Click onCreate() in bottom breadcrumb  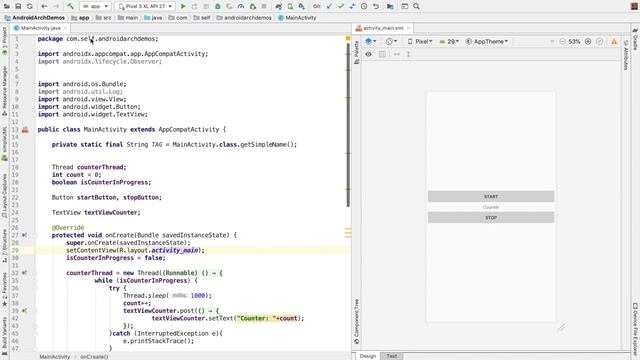click(x=94, y=357)
